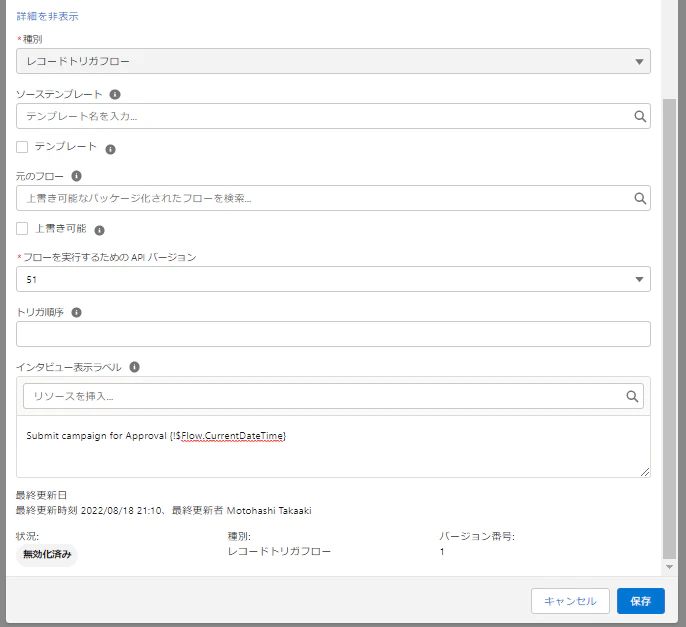
Task: Click the レコードトリガフロー value under 種別 summary
Action: click(x=279, y=551)
